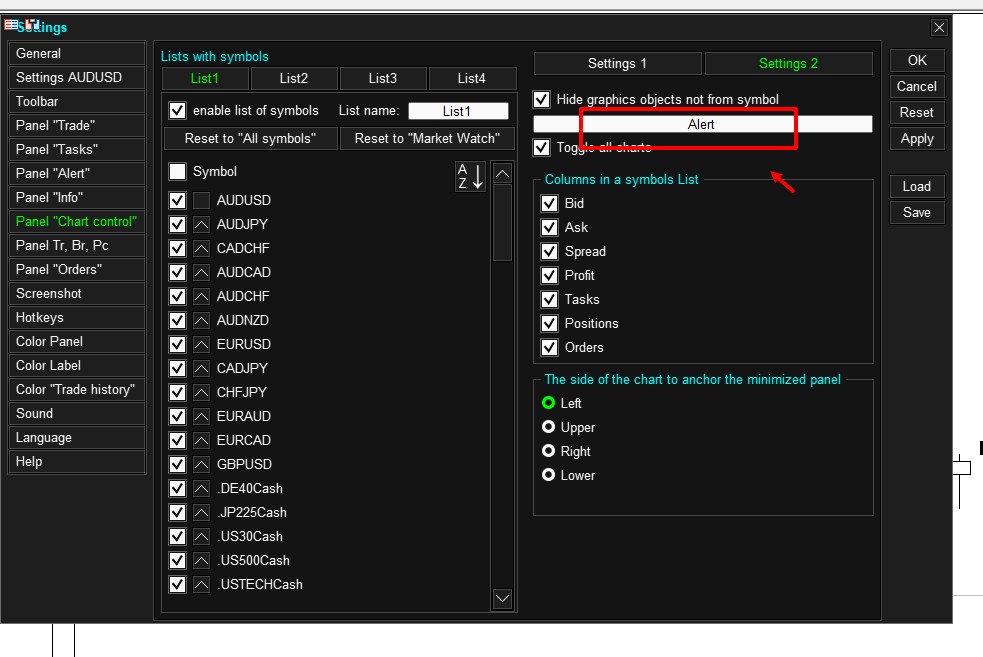Move AUDCHF up with its arrow icon
The width and height of the screenshot is (983, 657).
tap(201, 297)
